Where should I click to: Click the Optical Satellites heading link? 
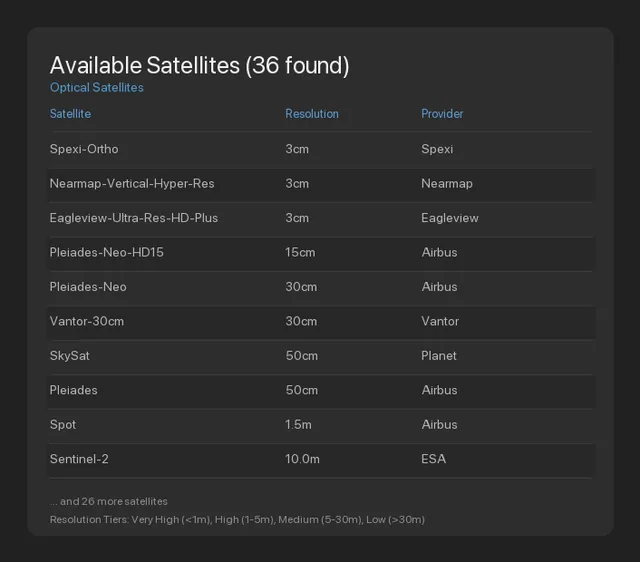coord(97,87)
